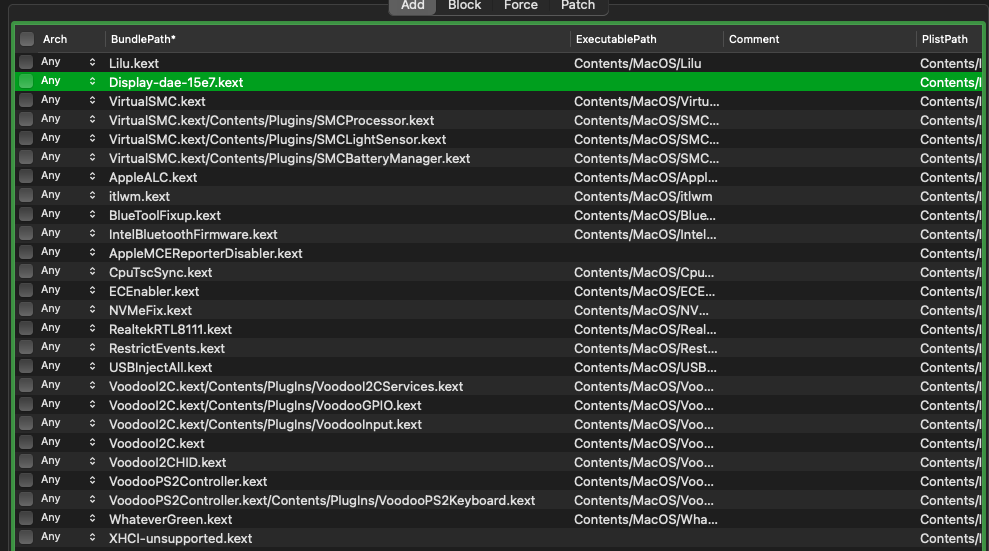The height and width of the screenshot is (551, 989).
Task: Edit Contents/MacOS/Real... executable path cell
Action: coord(645,329)
